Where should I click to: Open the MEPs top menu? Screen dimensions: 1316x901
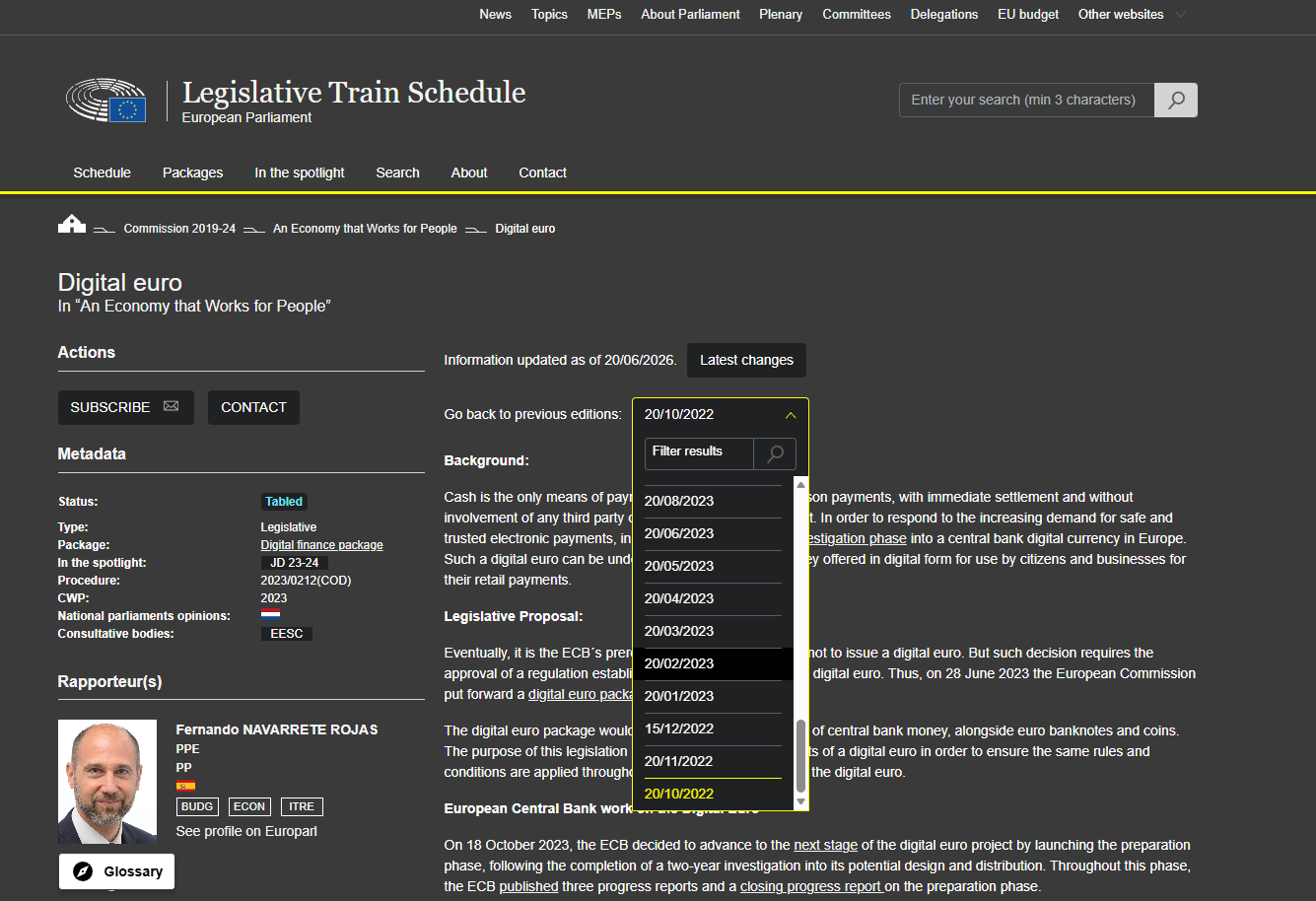pyautogui.click(x=604, y=15)
